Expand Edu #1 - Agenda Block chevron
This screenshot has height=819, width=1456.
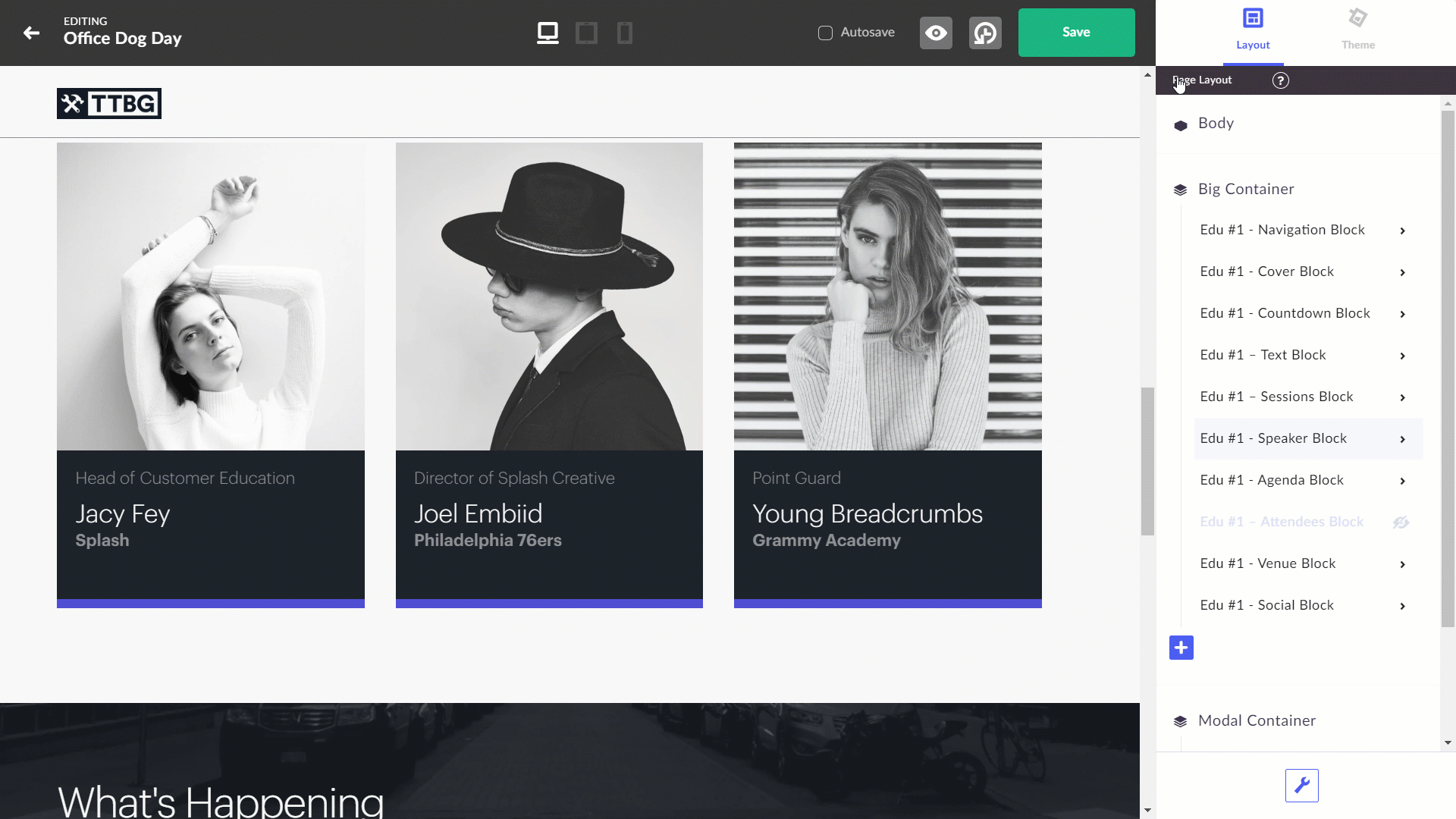[x=1402, y=481]
